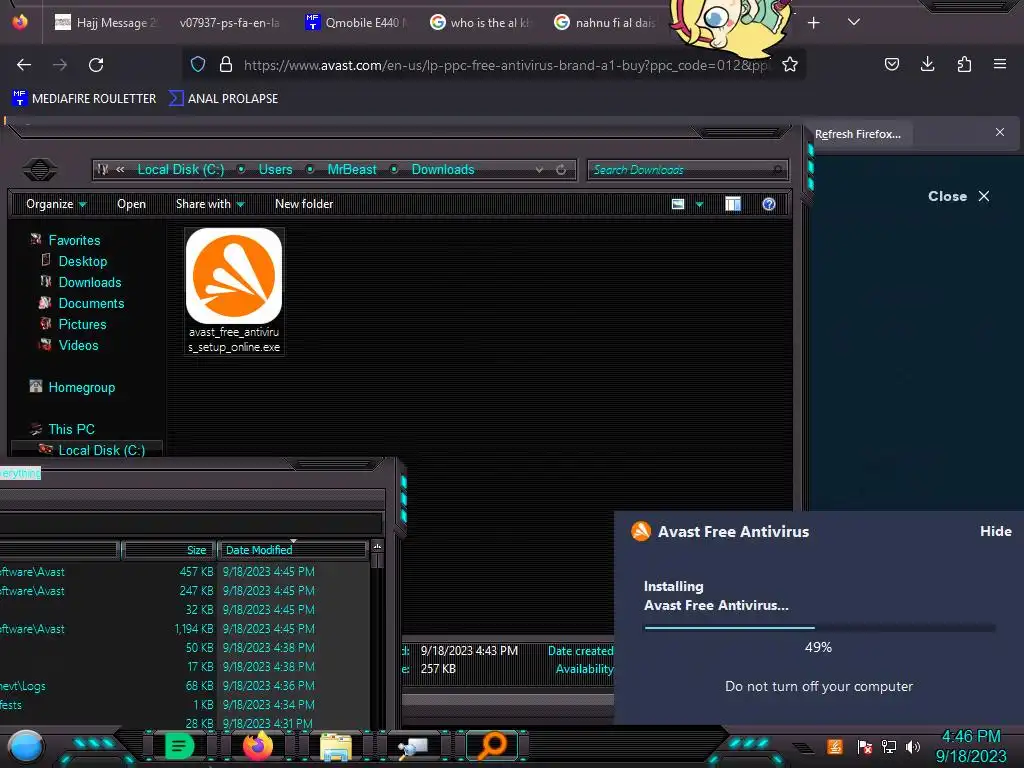This screenshot has height=768, width=1024.
Task: Click the Firefox URL address field
Action: [506, 65]
